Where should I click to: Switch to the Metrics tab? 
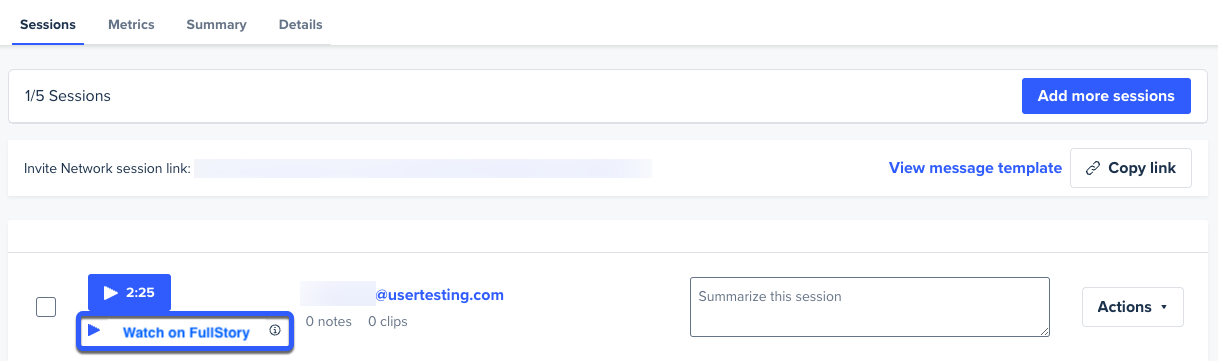click(131, 24)
